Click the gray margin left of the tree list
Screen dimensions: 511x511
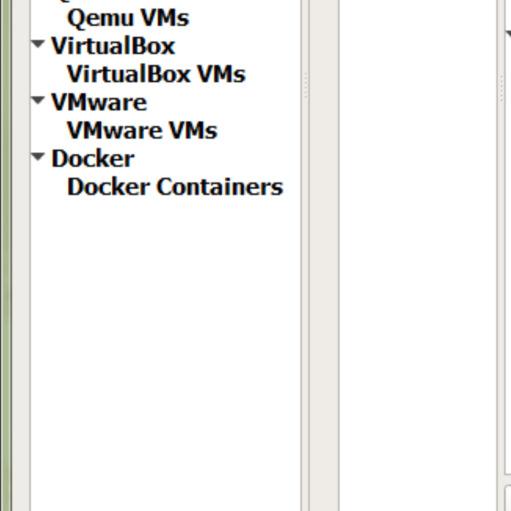pyautogui.click(x=21, y=255)
